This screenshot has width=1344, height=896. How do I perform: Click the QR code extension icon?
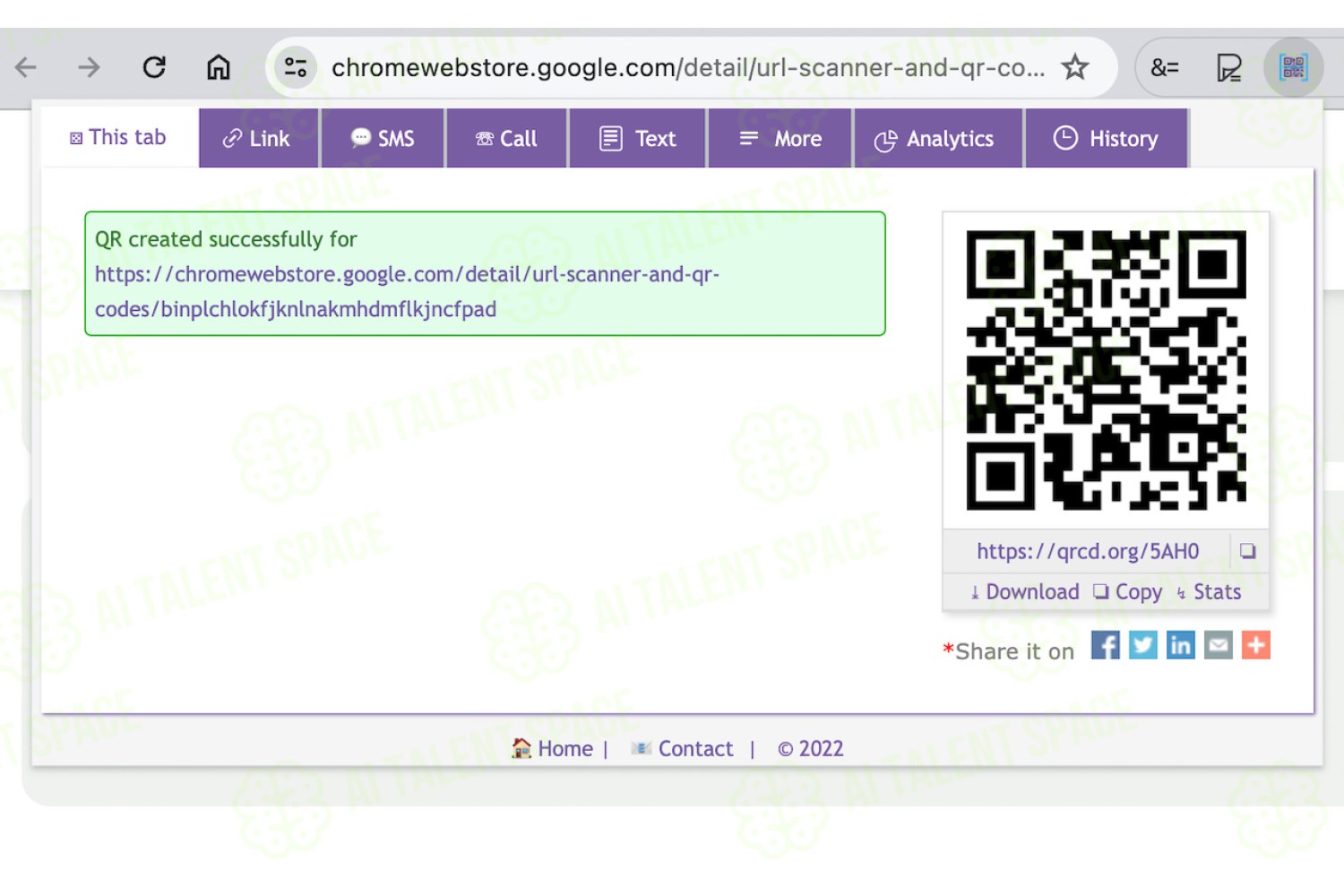(1294, 67)
